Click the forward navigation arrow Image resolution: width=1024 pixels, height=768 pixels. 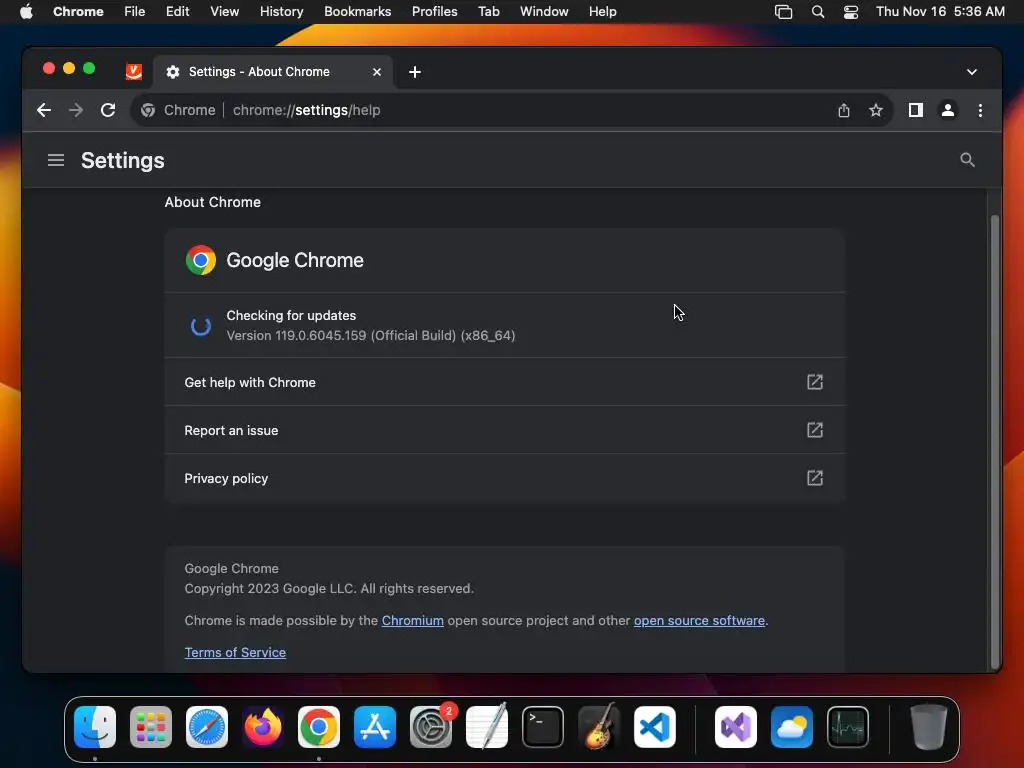click(76, 110)
